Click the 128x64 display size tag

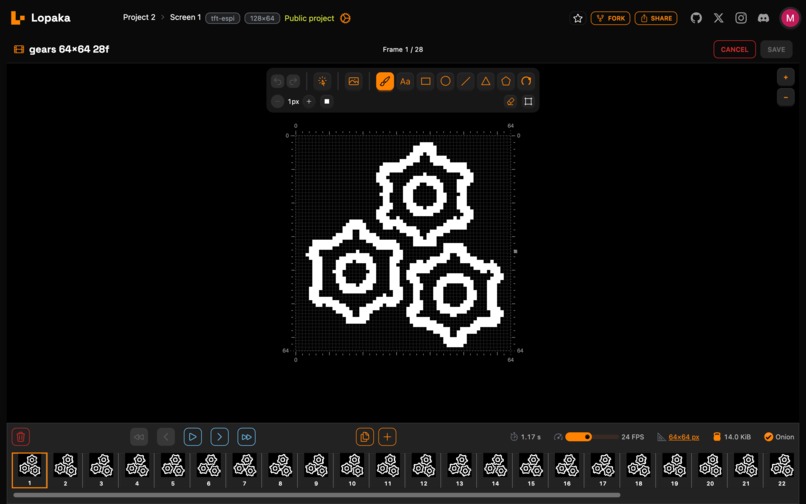tap(262, 18)
